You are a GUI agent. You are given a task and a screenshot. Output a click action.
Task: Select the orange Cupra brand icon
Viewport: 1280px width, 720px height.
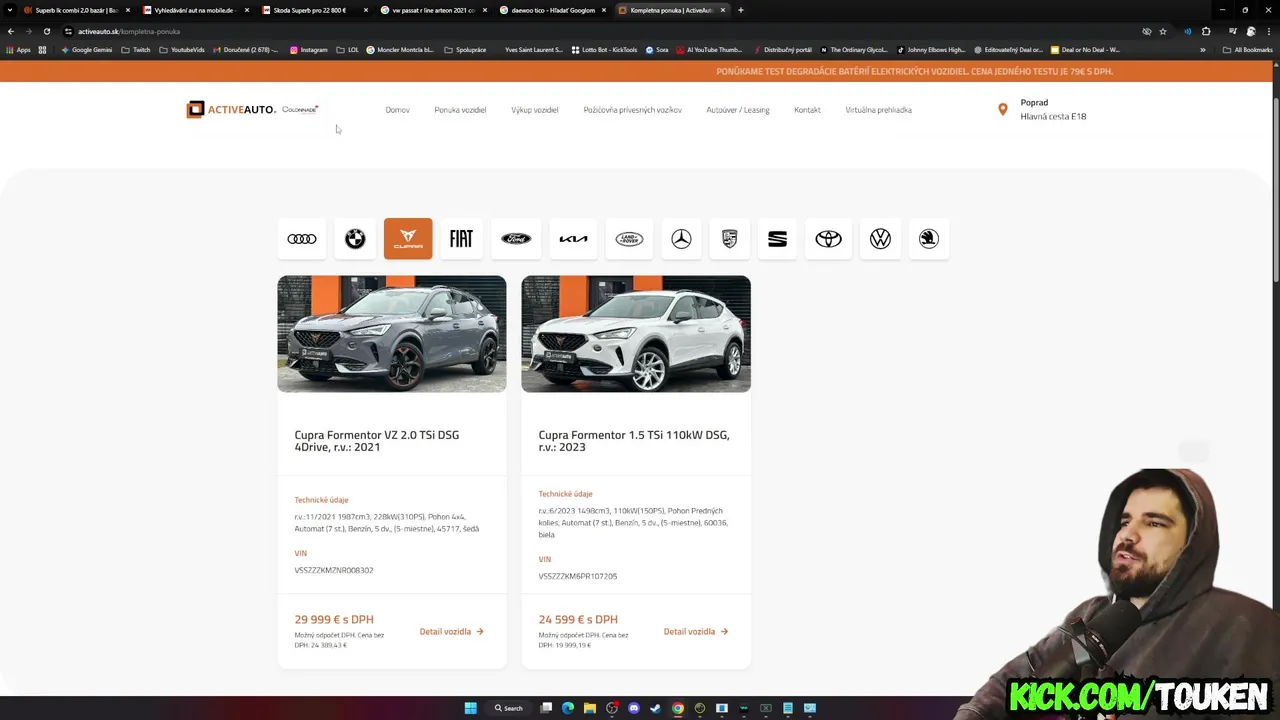[408, 239]
